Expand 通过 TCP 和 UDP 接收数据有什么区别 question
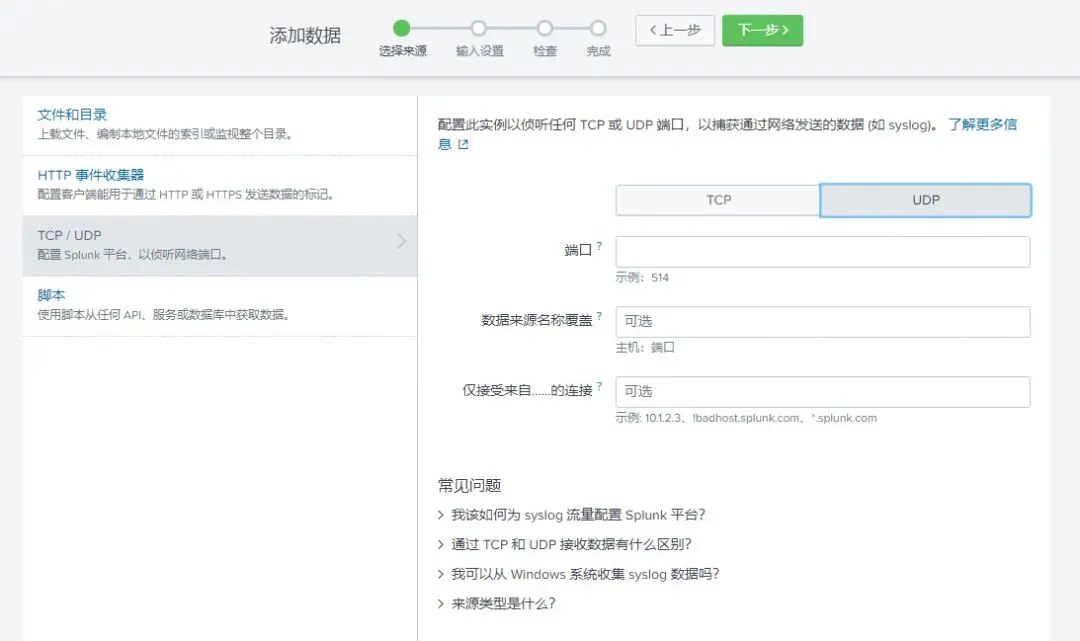The width and height of the screenshot is (1080, 641). (564, 545)
